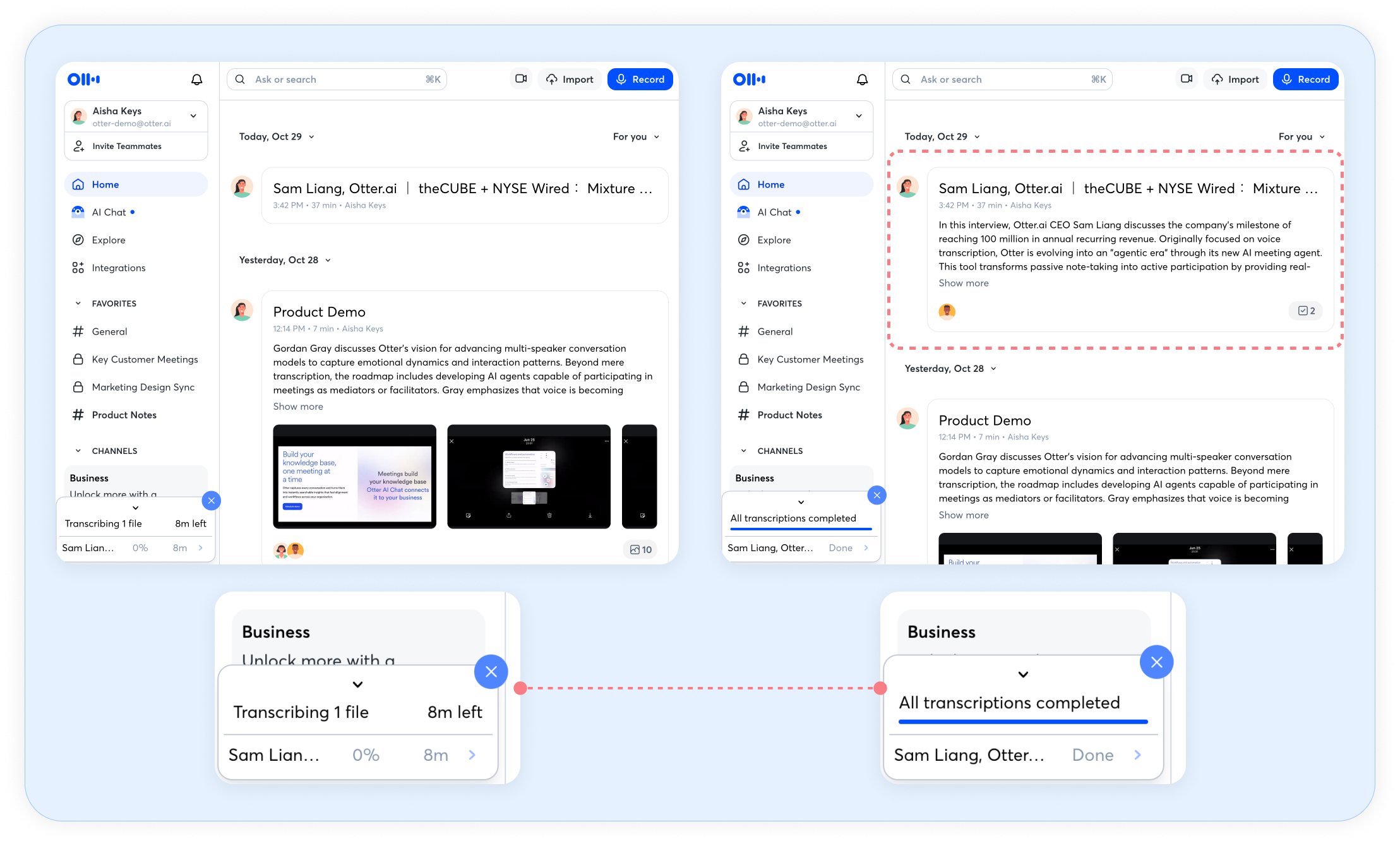
Task: Close the transcriptions completed panel in right window
Action: coord(877,496)
